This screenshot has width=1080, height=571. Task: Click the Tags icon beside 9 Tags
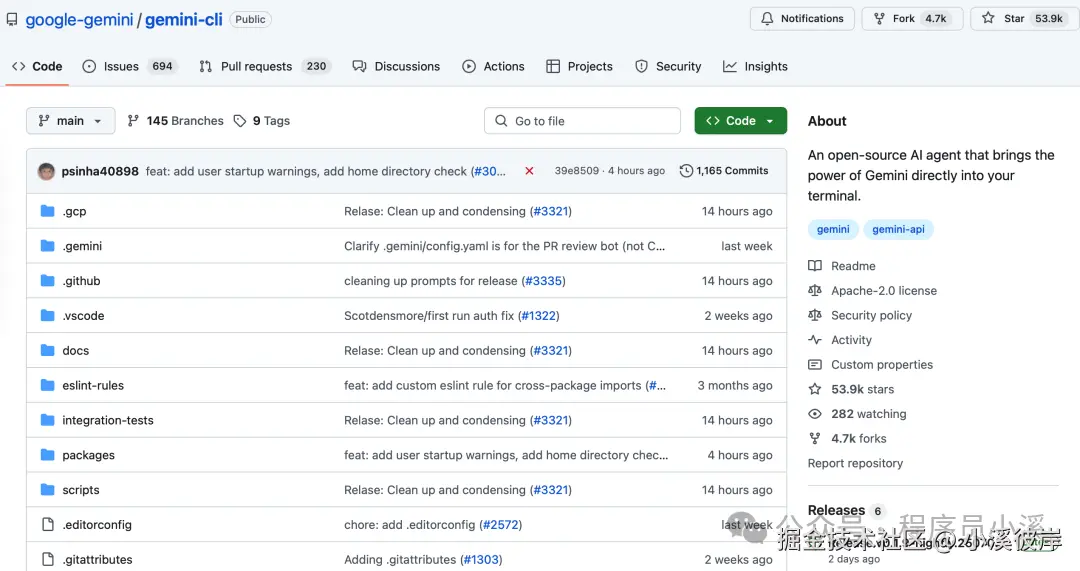(x=240, y=121)
